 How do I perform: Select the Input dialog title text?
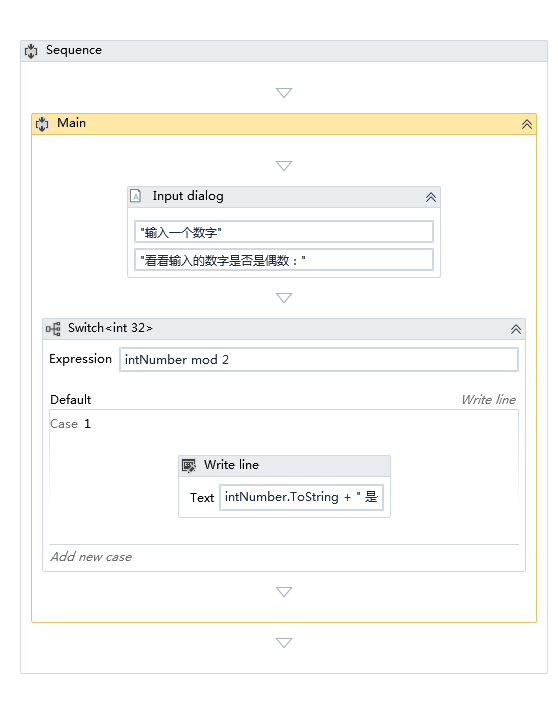(x=188, y=196)
